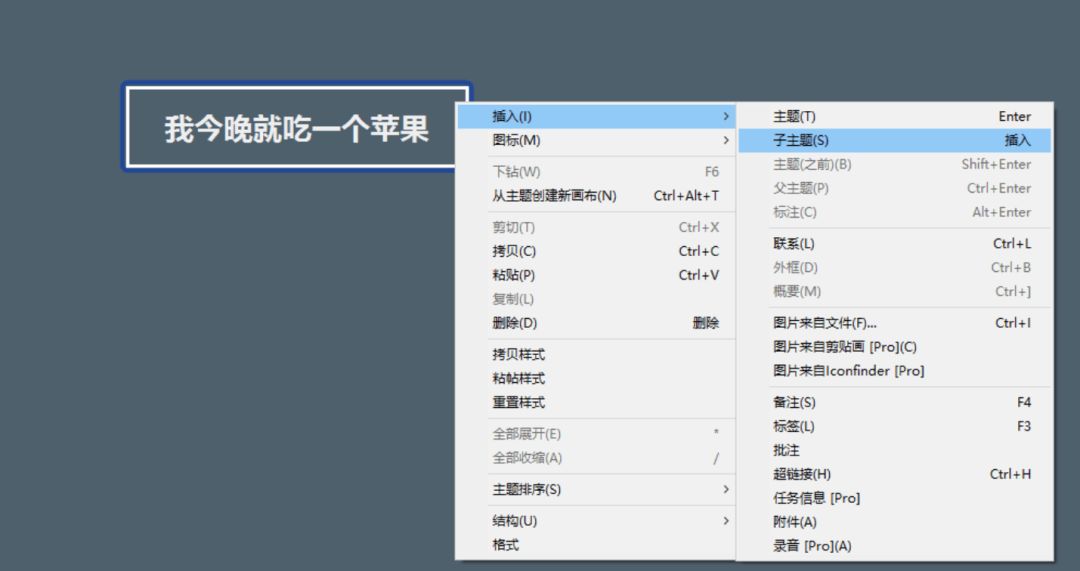This screenshot has width=1080, height=571.
Task: Expand the 结构(U) submenu
Action: 596,521
